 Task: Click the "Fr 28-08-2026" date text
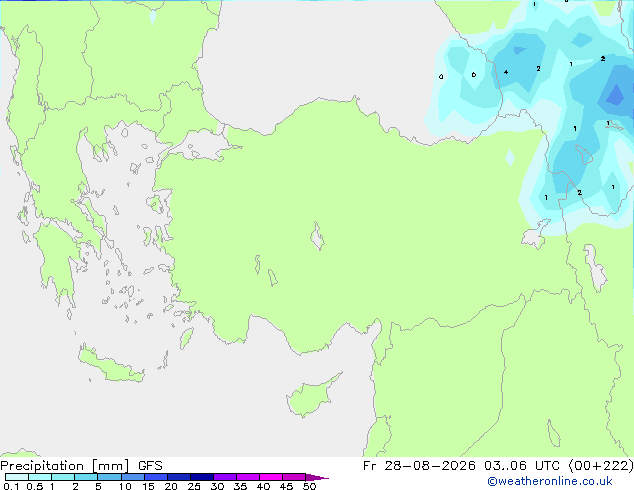coord(419,466)
